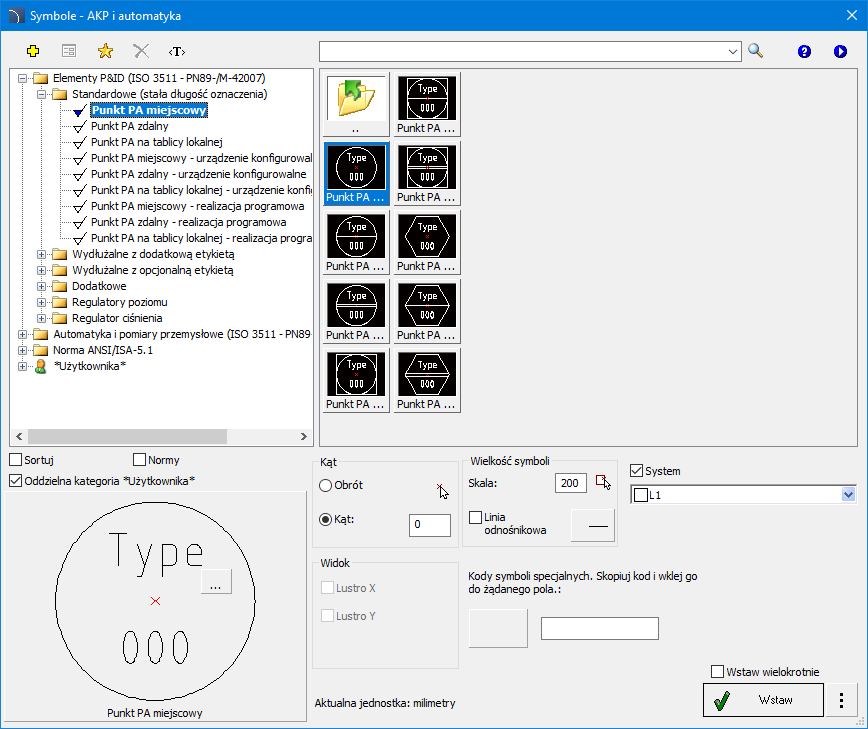Open help with the question mark icon
Image resolution: width=868 pixels, height=729 pixels.
(804, 51)
